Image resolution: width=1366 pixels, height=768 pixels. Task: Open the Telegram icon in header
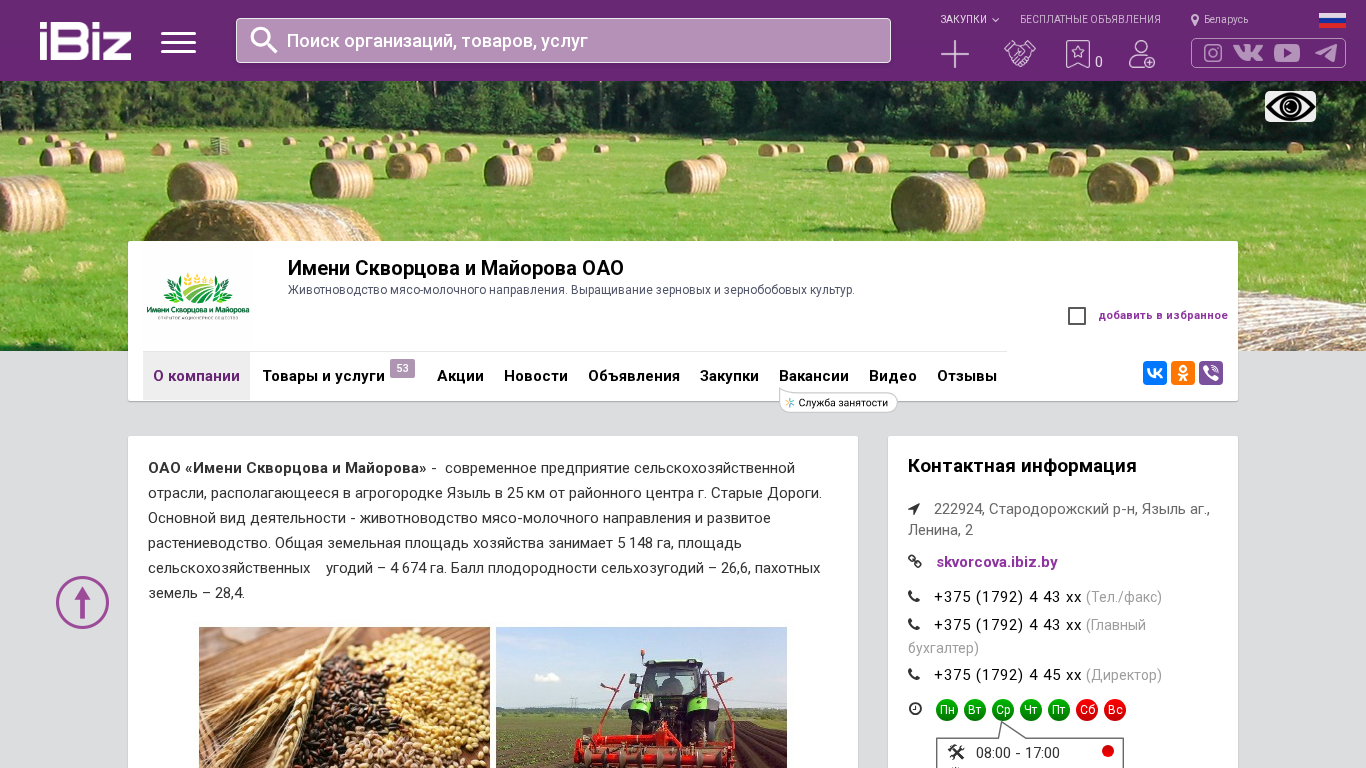click(x=1326, y=53)
